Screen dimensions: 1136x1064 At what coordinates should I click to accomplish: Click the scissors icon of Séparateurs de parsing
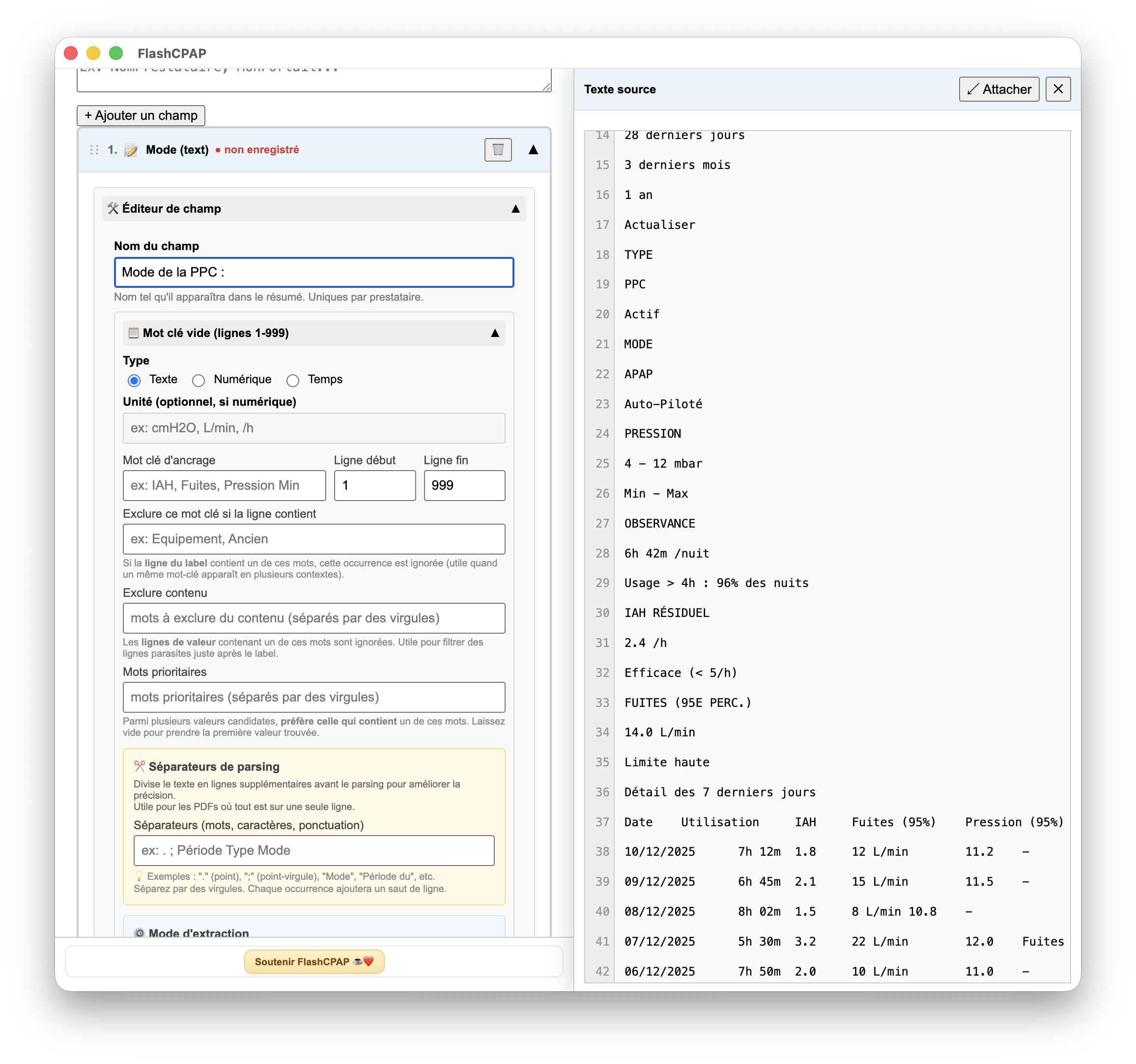click(x=140, y=766)
